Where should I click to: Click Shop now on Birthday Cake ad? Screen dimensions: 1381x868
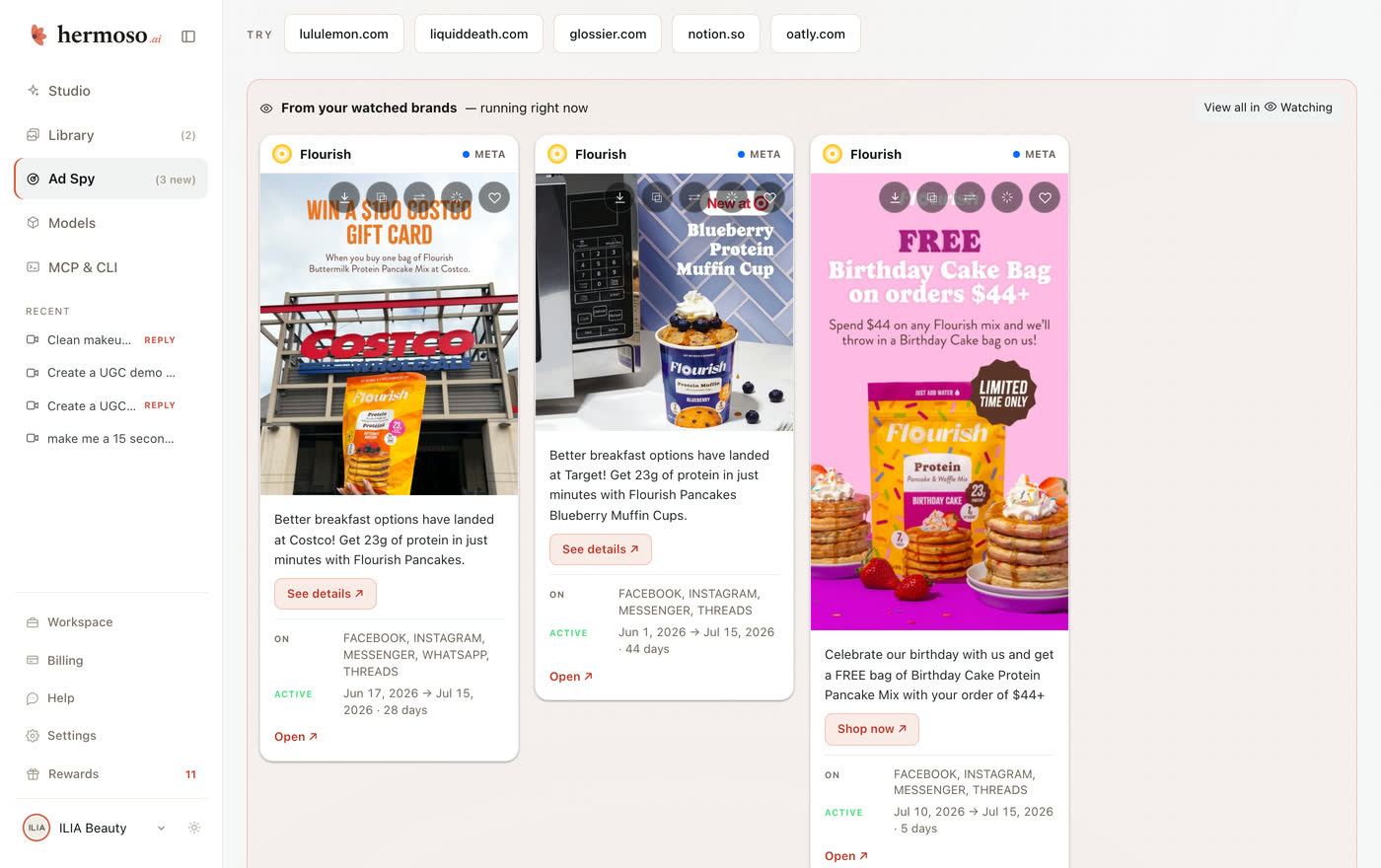click(872, 729)
